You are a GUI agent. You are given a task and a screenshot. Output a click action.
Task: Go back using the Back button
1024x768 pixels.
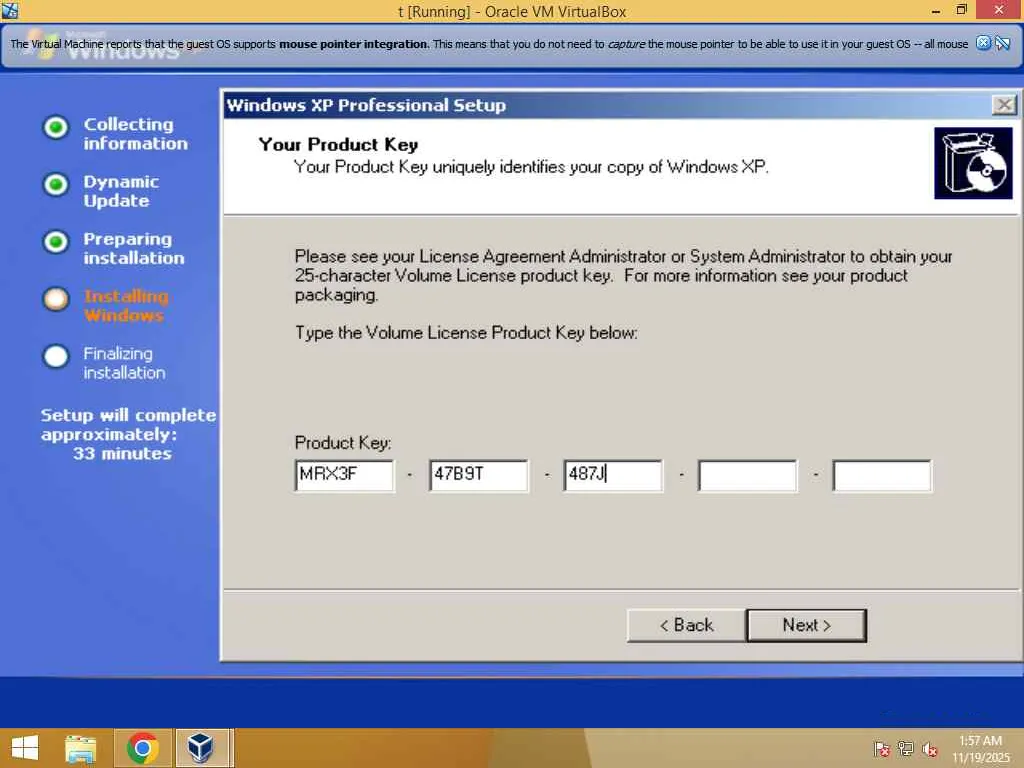coord(686,626)
